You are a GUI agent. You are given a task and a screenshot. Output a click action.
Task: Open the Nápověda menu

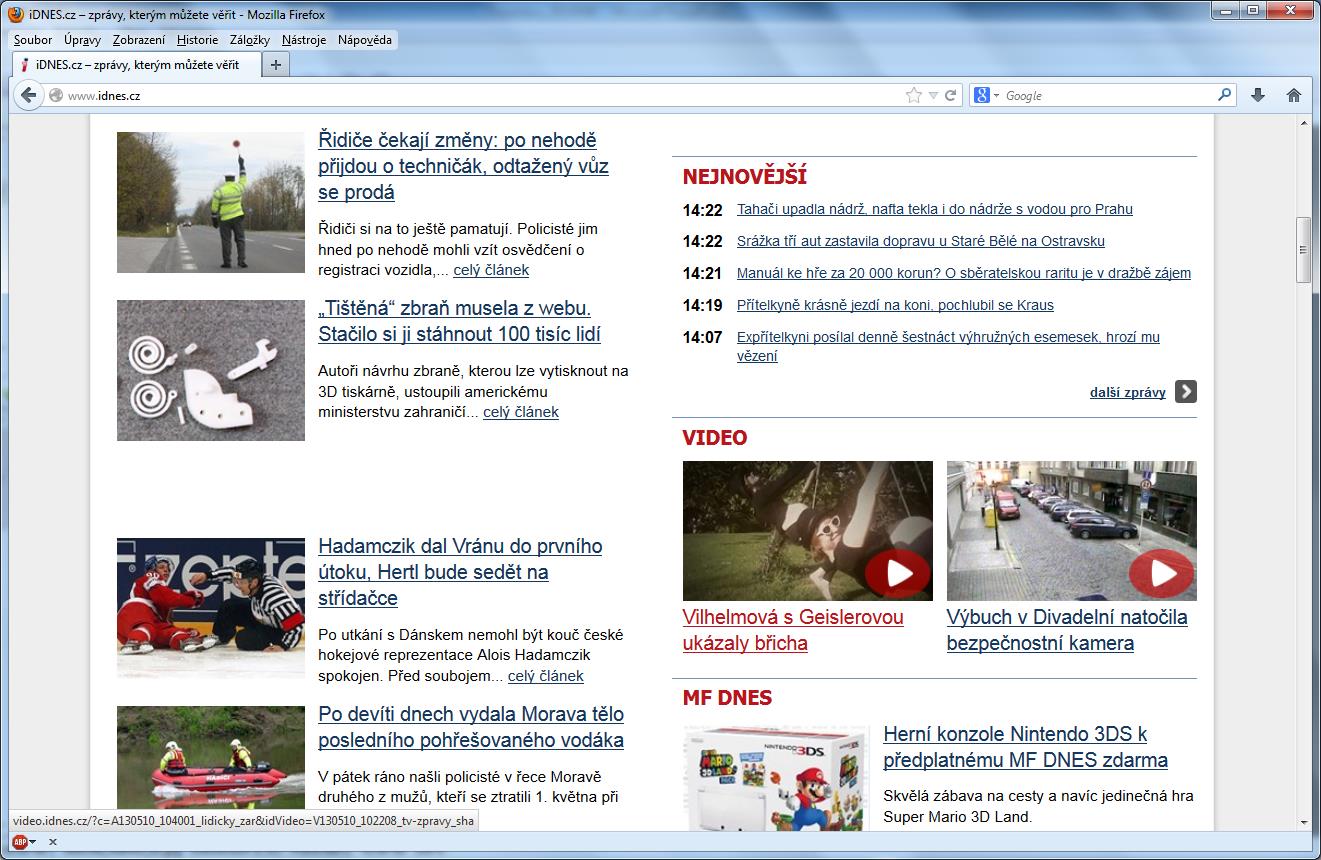click(365, 40)
